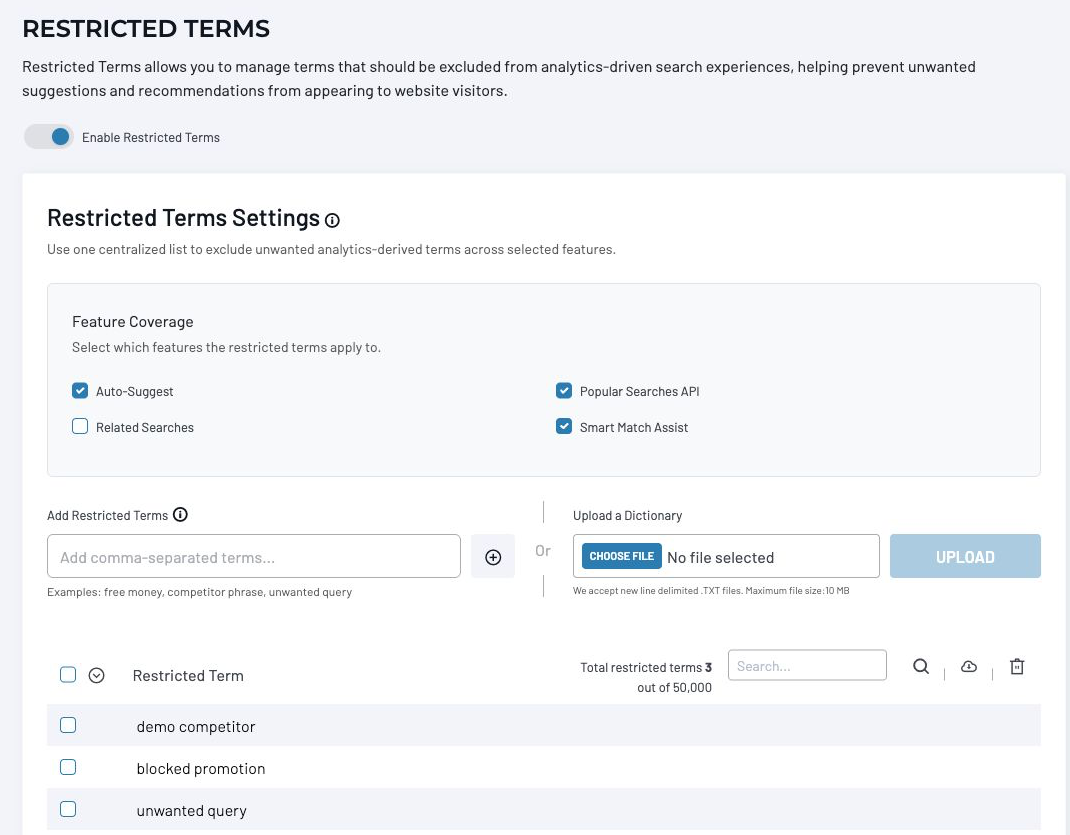Image resolution: width=1070 pixels, height=835 pixels.
Task: Click the 'Upload a Dictionary' label
Action: (x=627, y=516)
